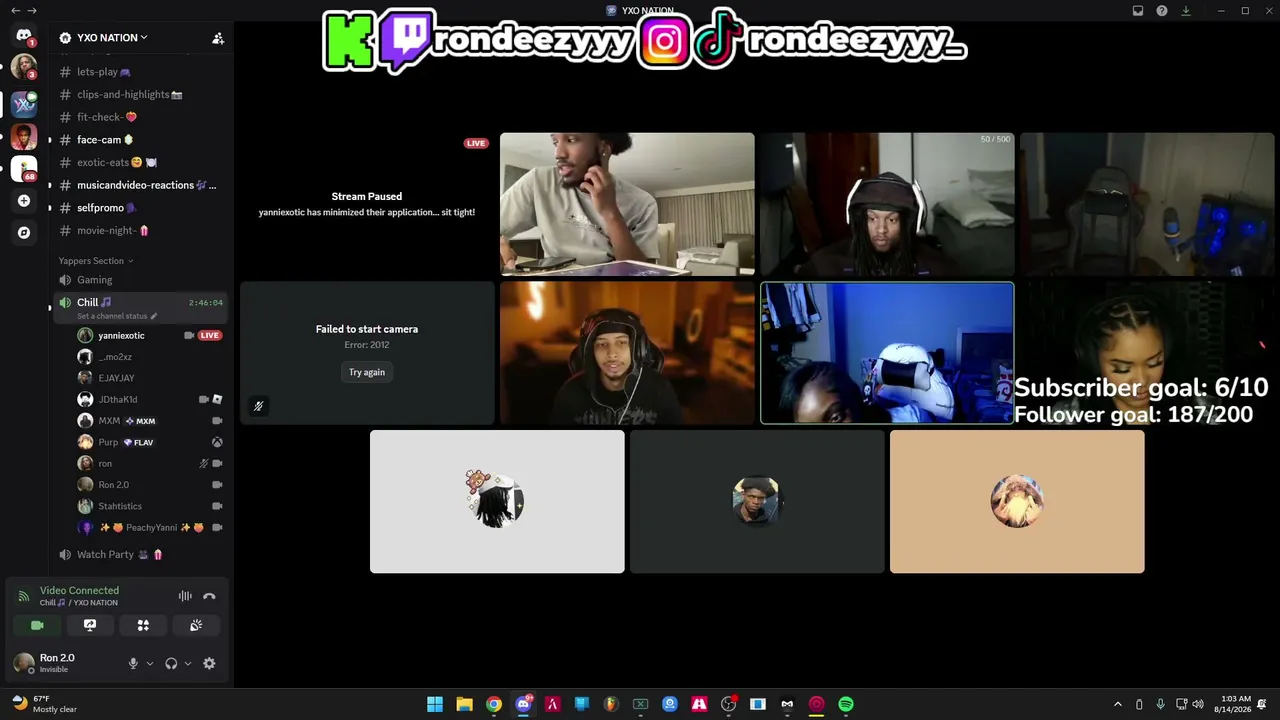
Task: Open the soundboard button
Action: tap(196, 625)
